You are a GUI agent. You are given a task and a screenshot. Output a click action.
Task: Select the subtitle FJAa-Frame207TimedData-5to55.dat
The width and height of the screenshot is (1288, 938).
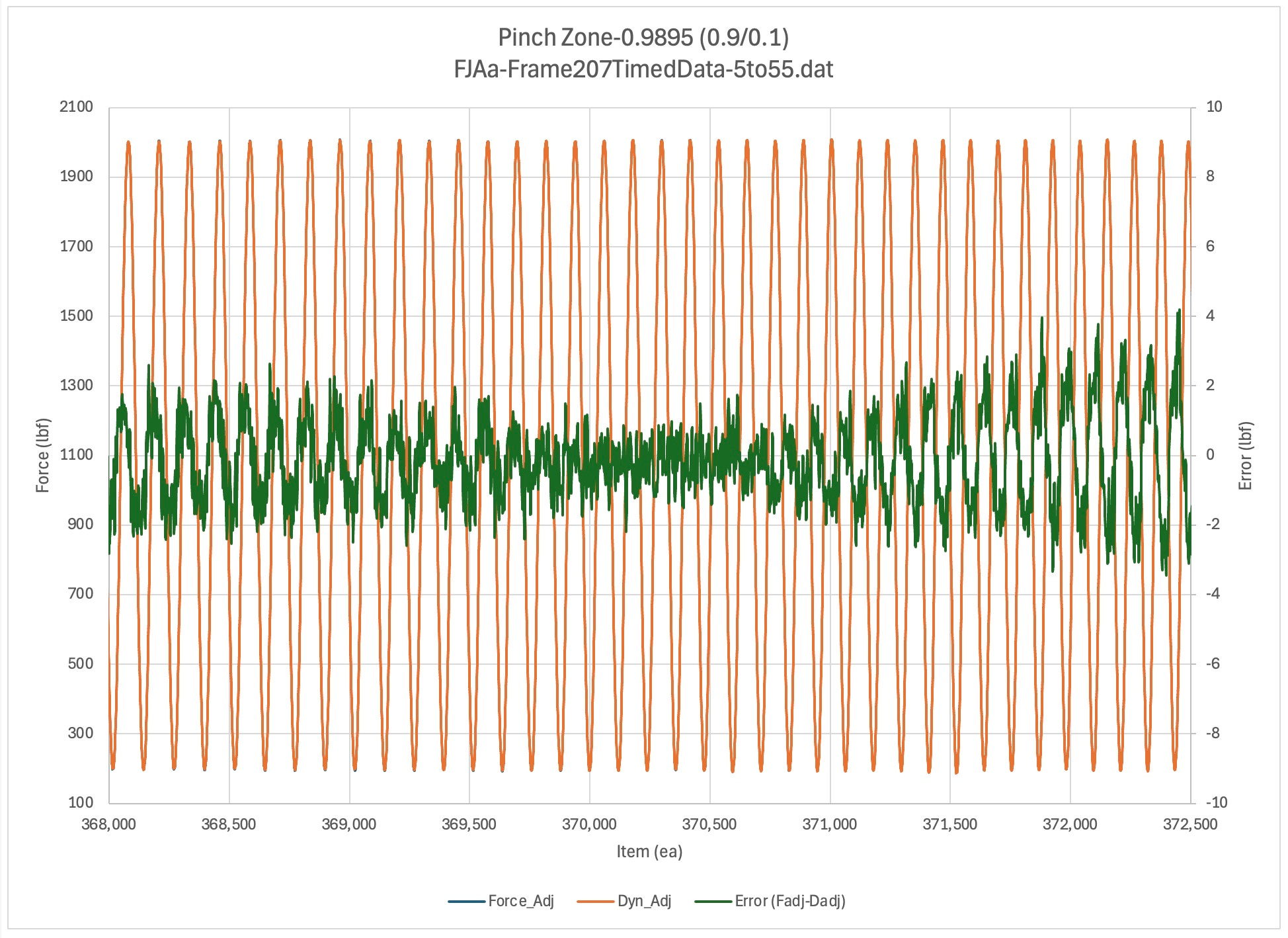(x=643, y=69)
